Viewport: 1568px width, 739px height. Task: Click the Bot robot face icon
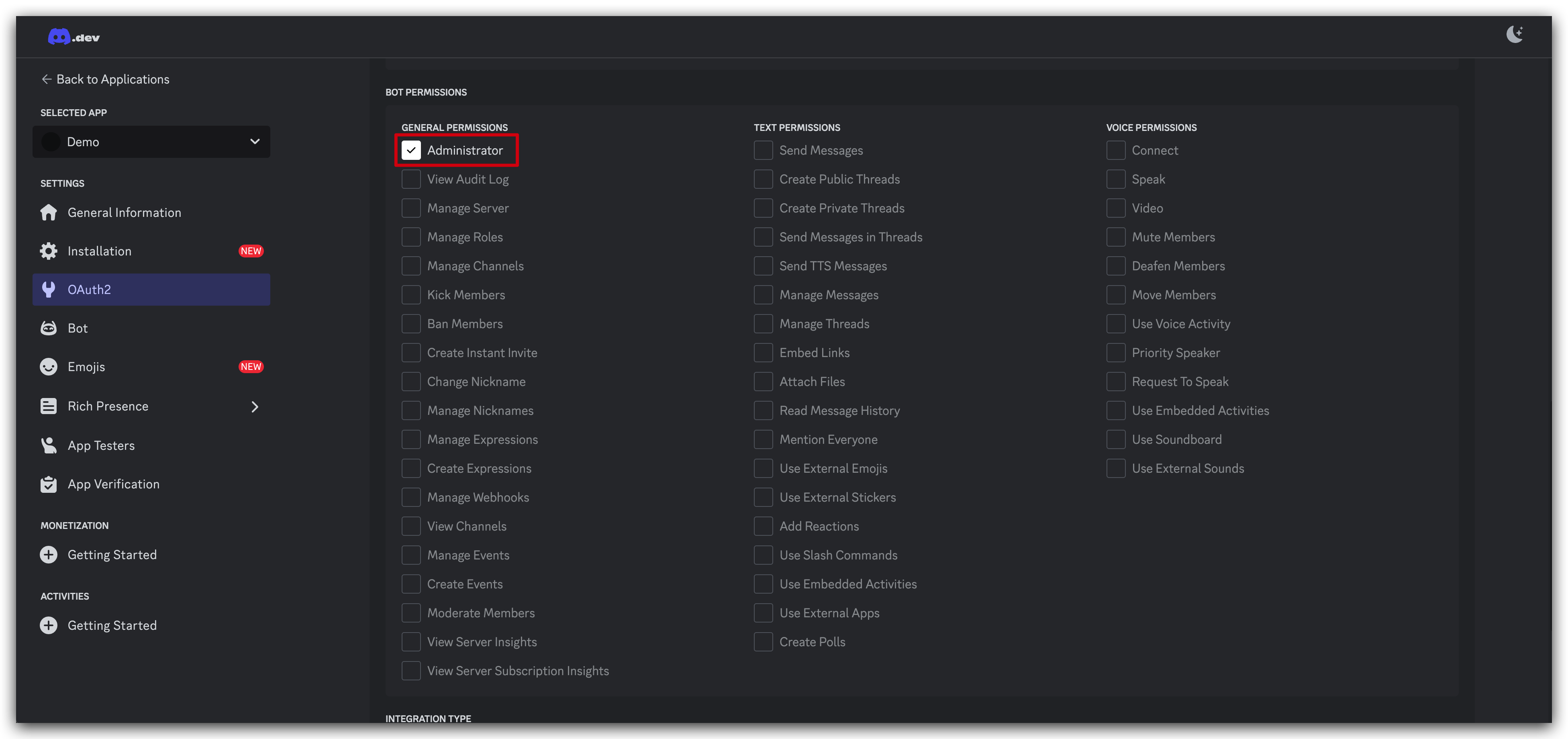coord(49,328)
